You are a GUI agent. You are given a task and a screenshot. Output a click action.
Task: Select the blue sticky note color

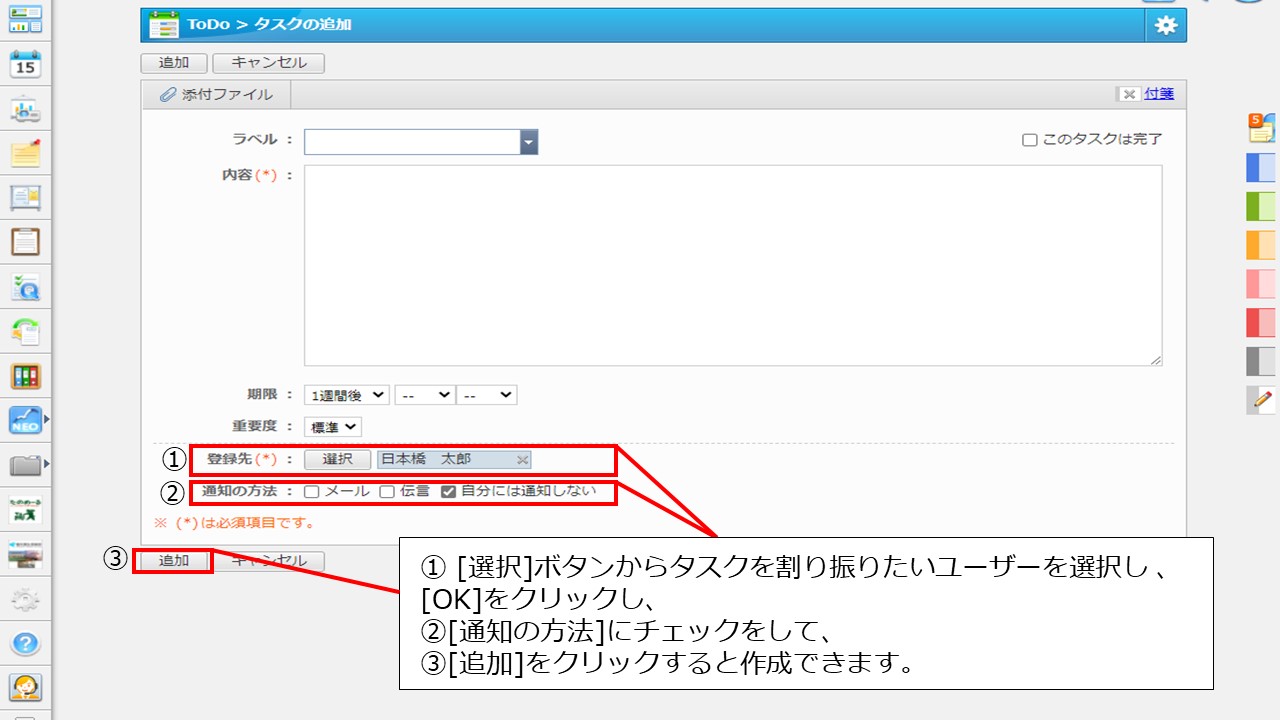tap(1261, 167)
